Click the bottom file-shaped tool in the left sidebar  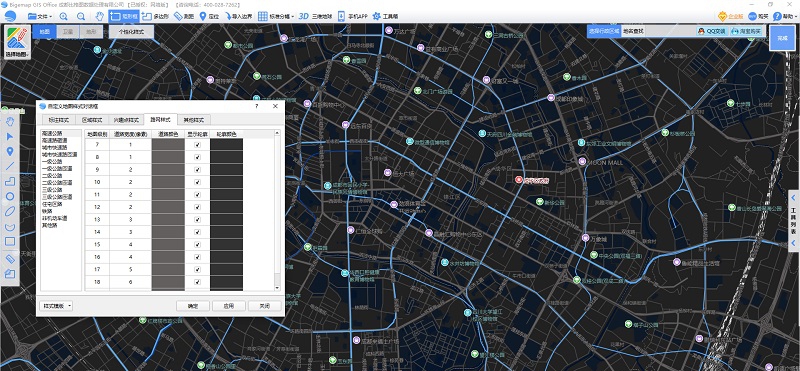point(10,274)
